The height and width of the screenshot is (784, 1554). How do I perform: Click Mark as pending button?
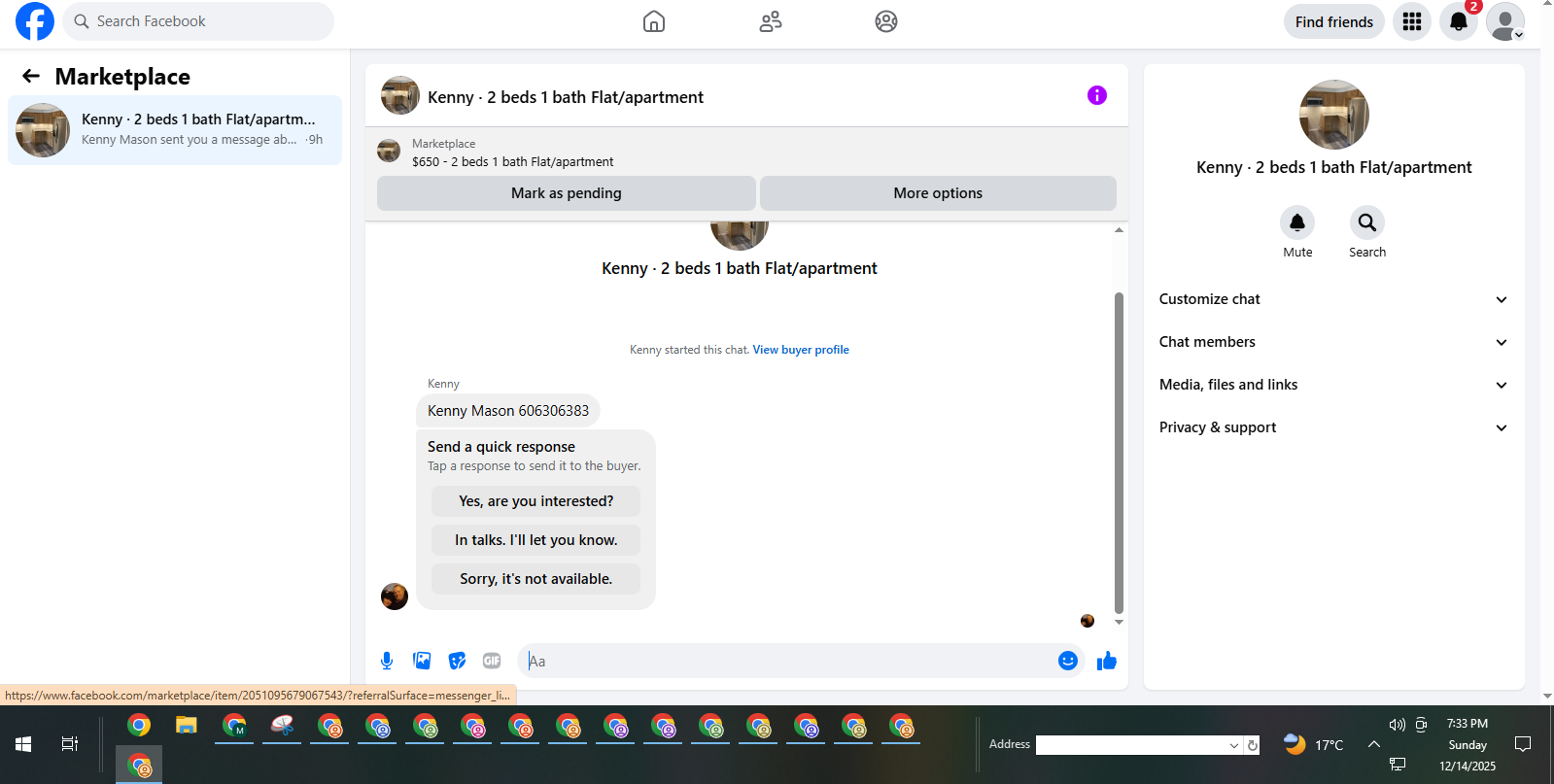[567, 193]
